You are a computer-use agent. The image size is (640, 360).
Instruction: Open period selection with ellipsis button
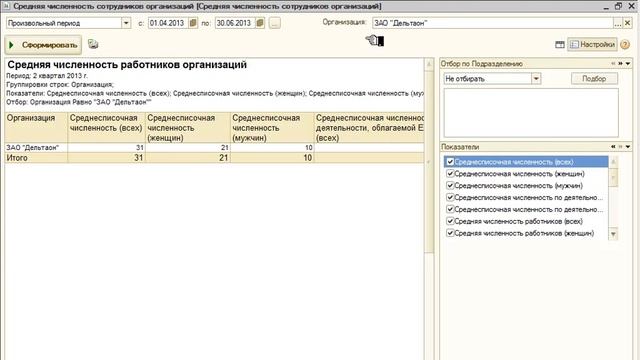click(275, 23)
